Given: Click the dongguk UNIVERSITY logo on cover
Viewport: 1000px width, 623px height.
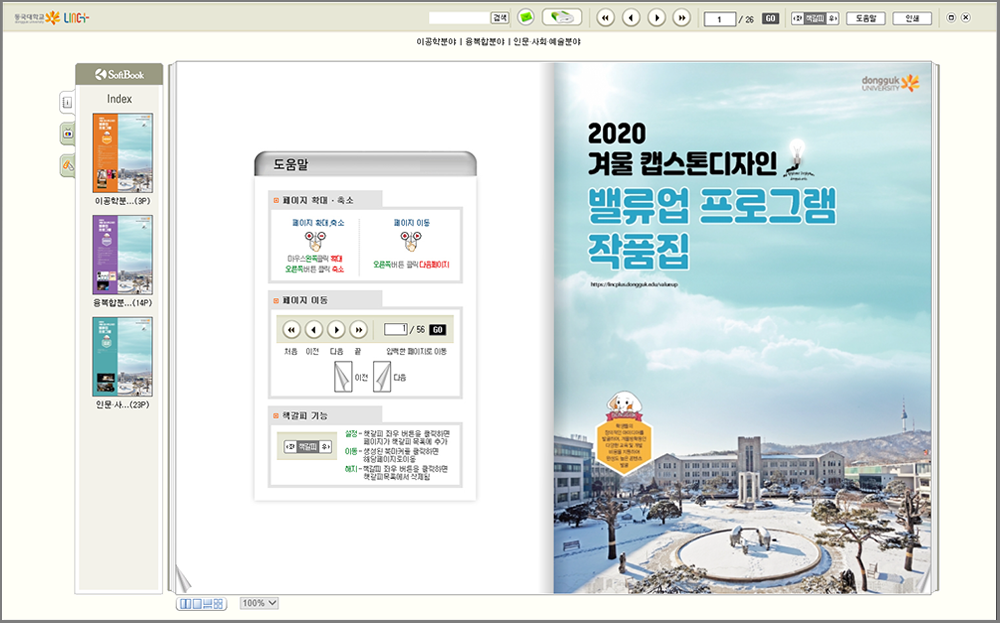Looking at the screenshot, I should (890, 84).
